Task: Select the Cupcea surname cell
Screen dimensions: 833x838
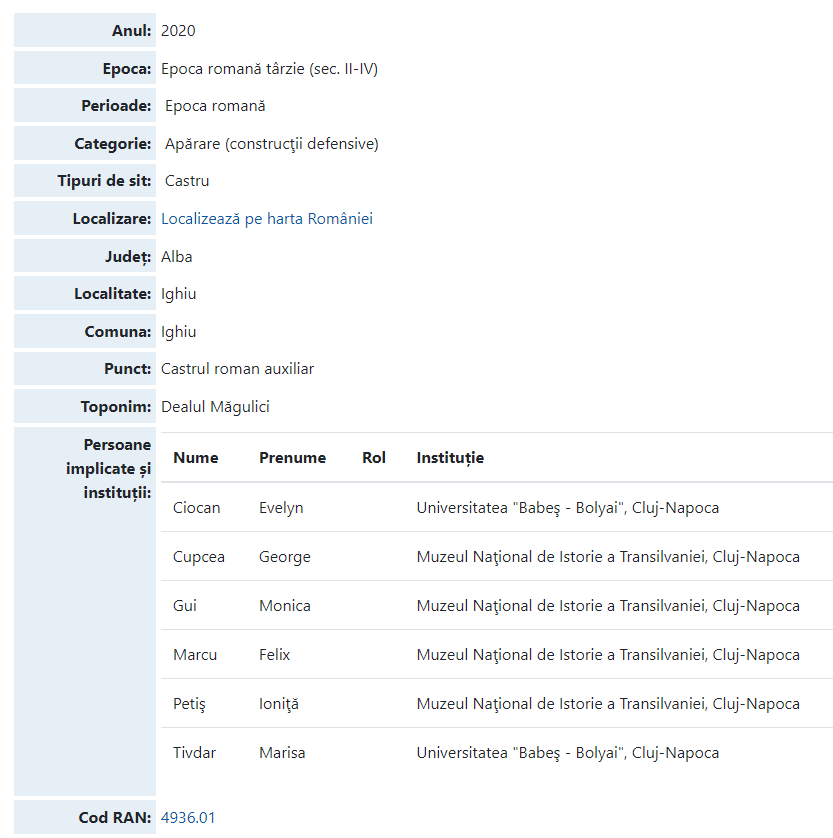Action: pos(199,557)
